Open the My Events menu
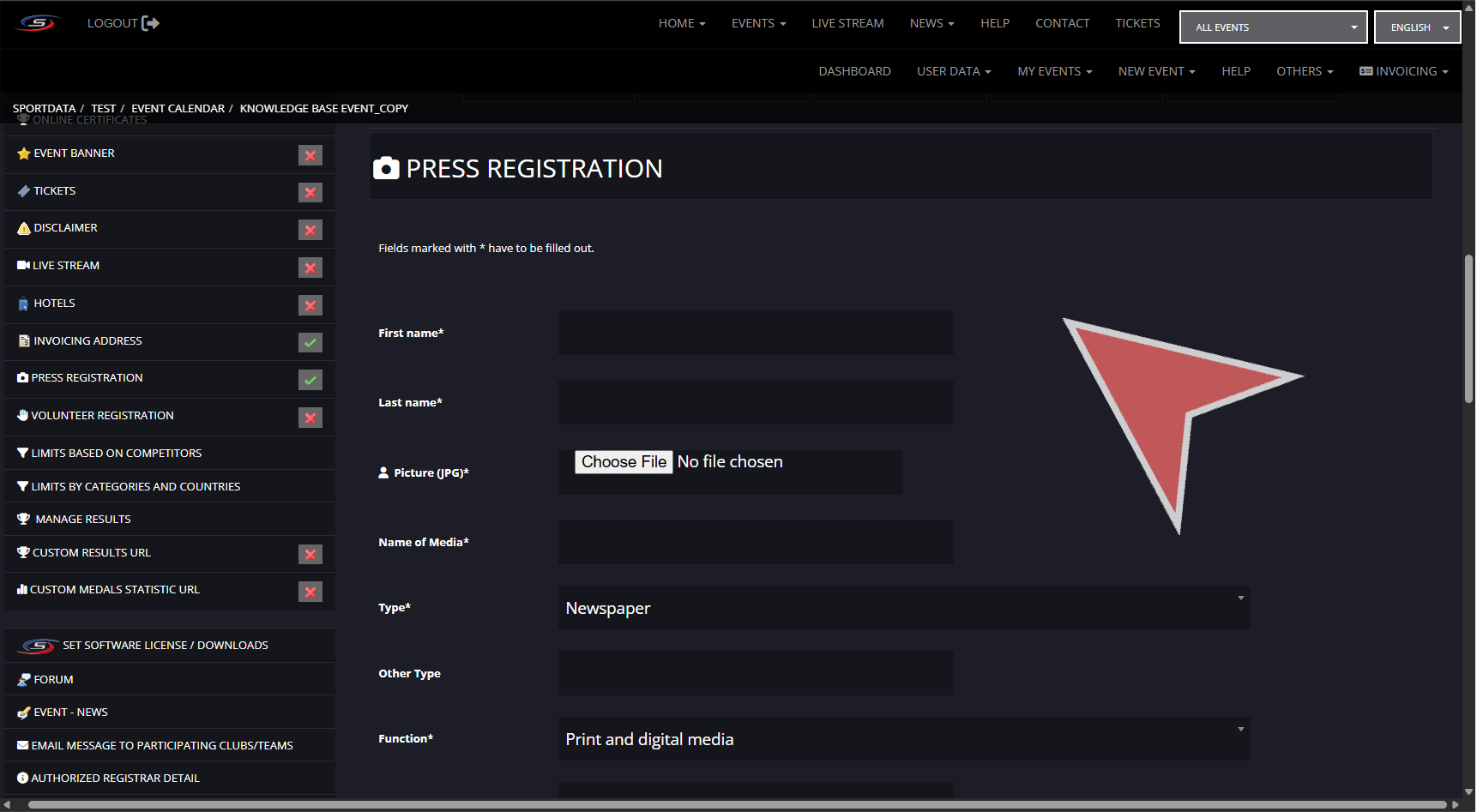The width and height of the screenshot is (1477, 812). tap(1054, 71)
